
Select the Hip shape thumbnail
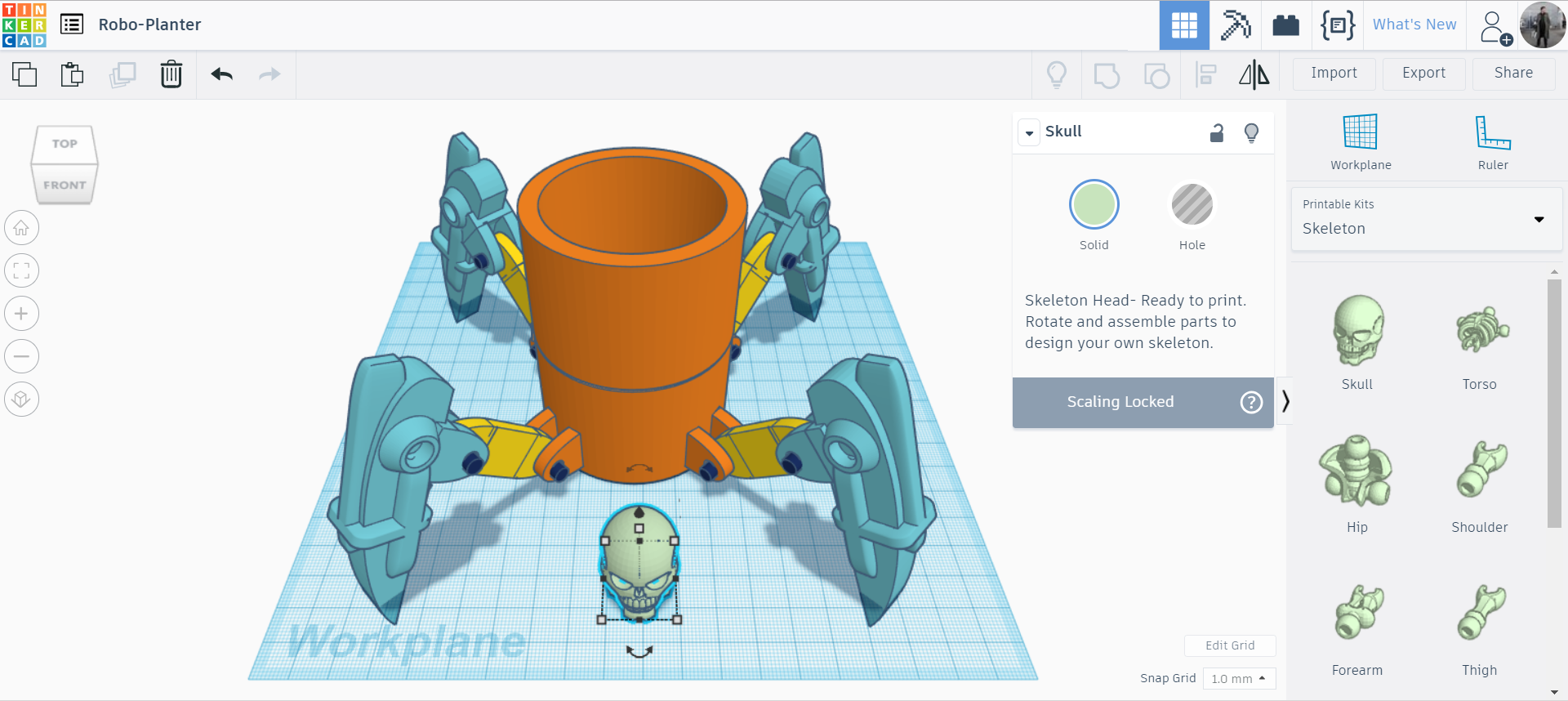point(1356,471)
